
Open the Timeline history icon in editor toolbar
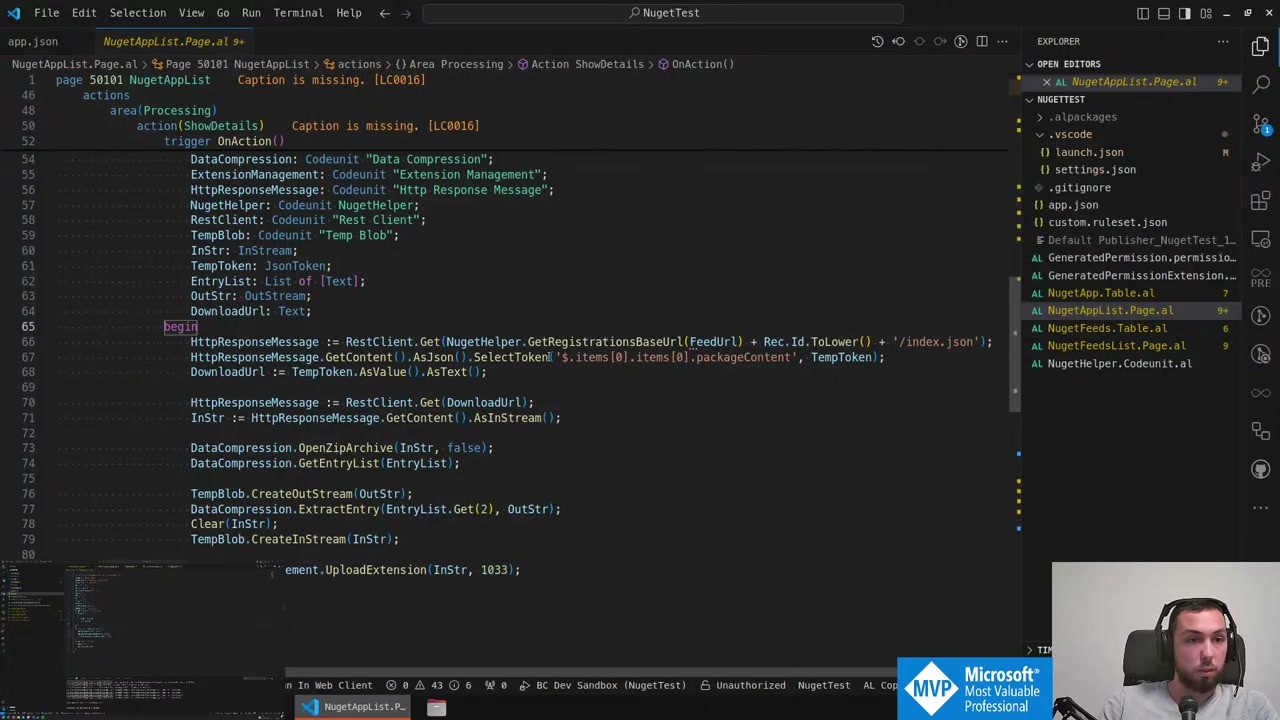[x=877, y=41]
